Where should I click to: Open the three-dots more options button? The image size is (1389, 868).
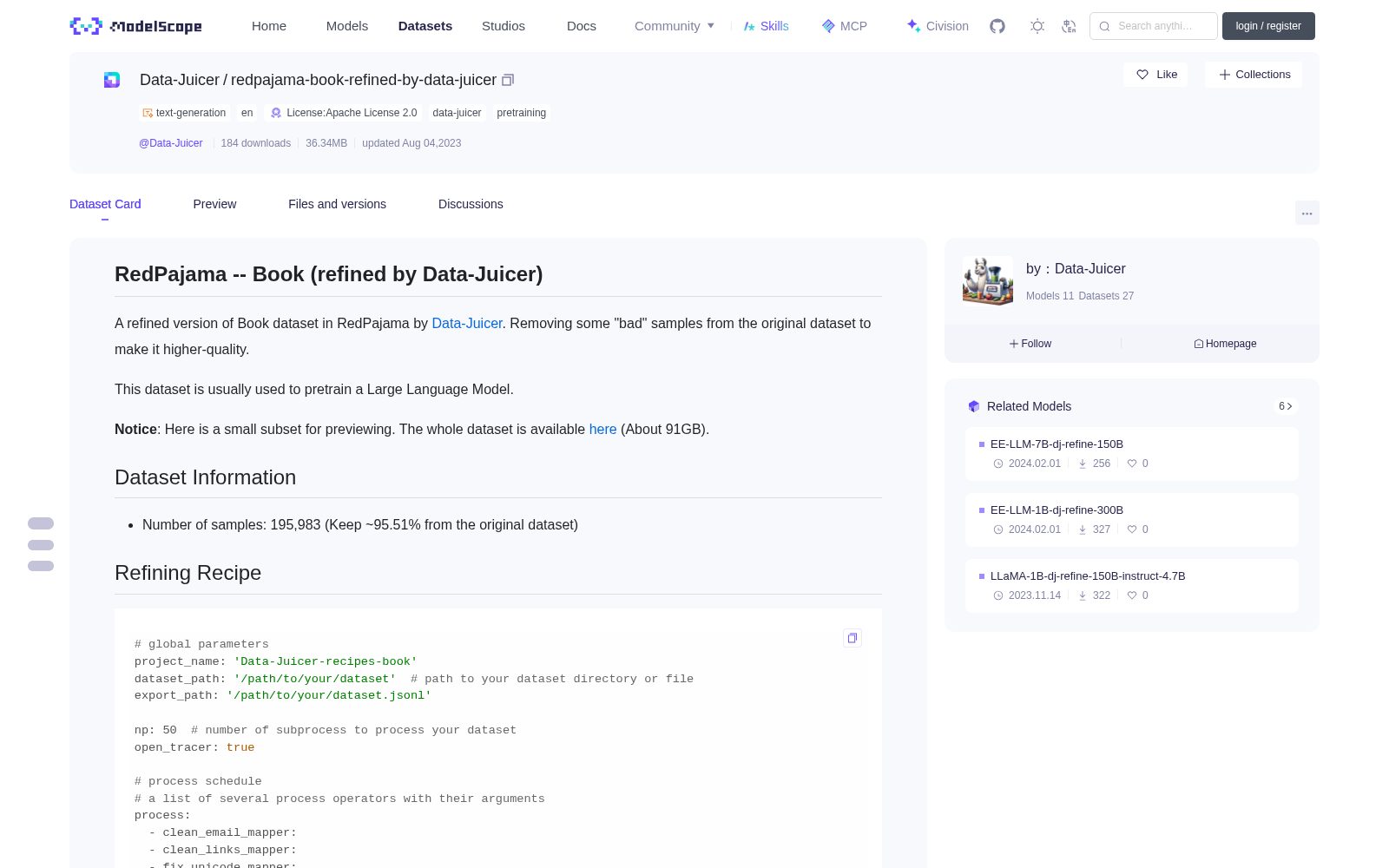(1307, 213)
